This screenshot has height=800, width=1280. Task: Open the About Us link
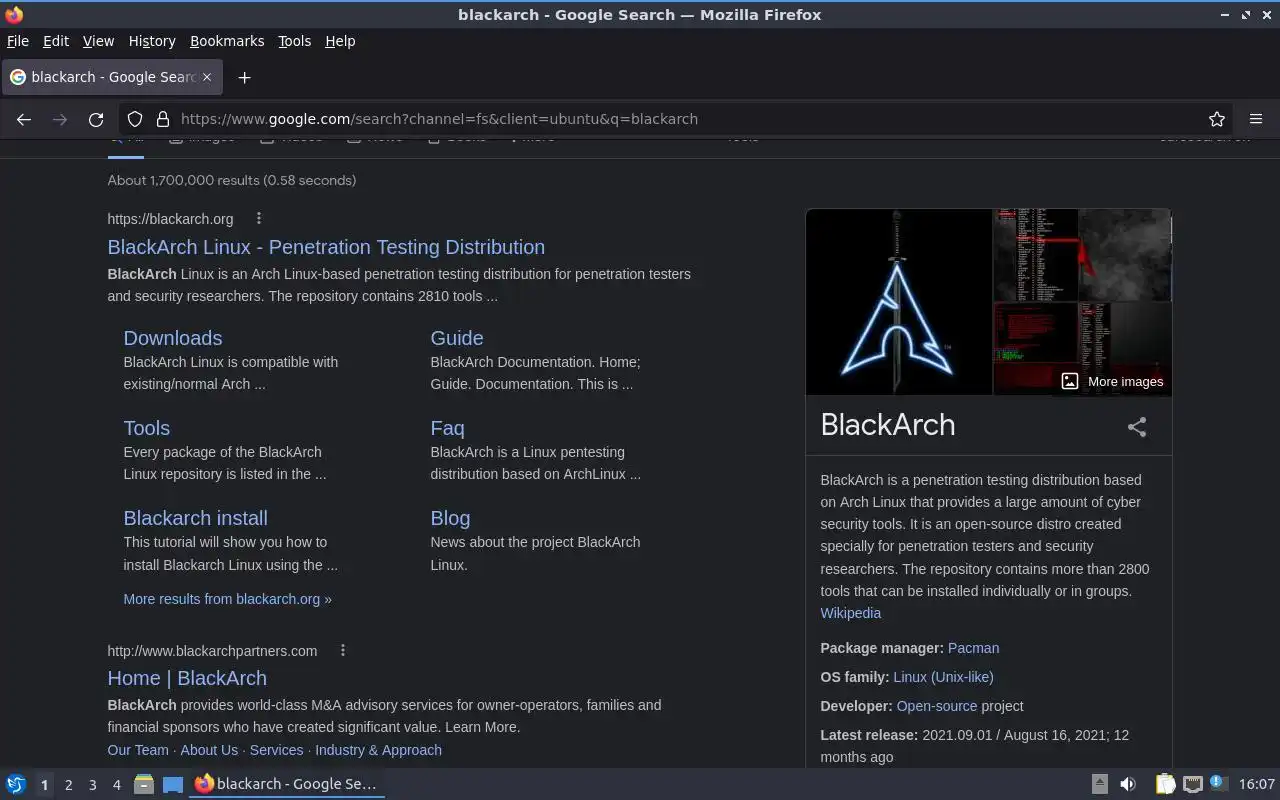click(x=209, y=750)
